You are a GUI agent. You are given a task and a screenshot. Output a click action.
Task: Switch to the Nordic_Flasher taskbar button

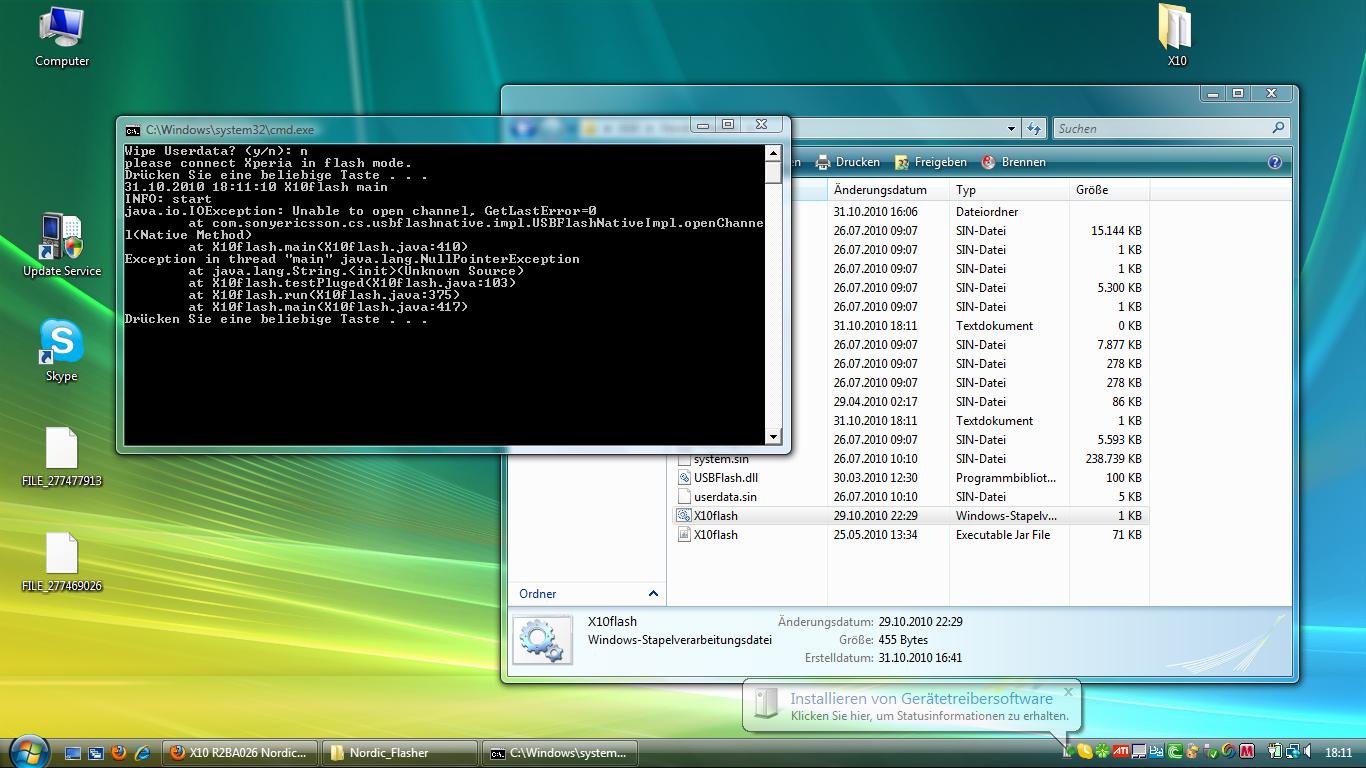pyautogui.click(x=401, y=753)
